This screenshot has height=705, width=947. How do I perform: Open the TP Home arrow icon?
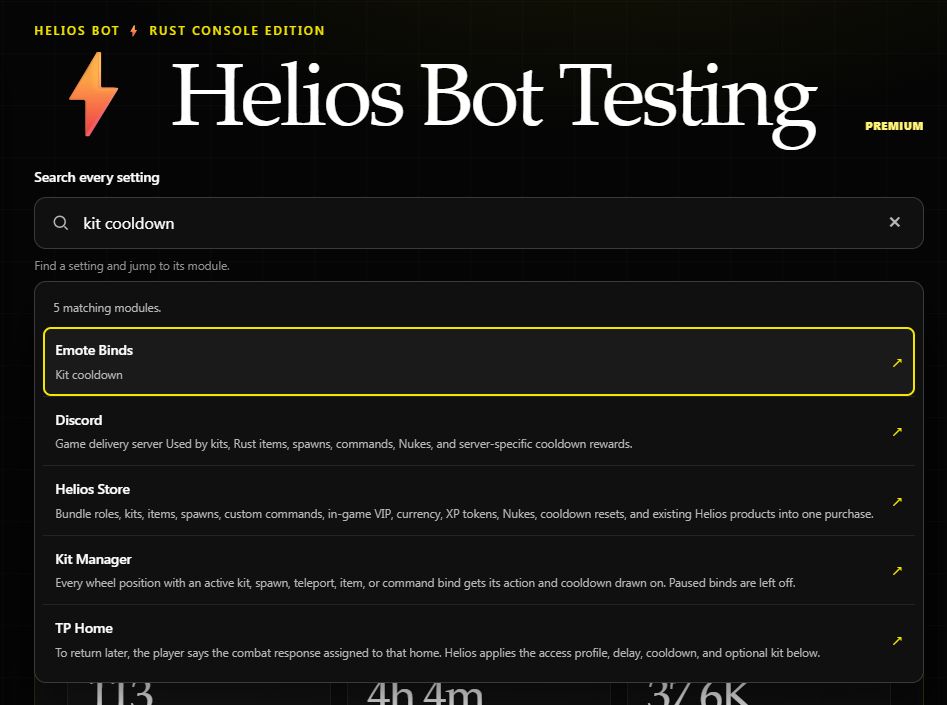(x=897, y=640)
